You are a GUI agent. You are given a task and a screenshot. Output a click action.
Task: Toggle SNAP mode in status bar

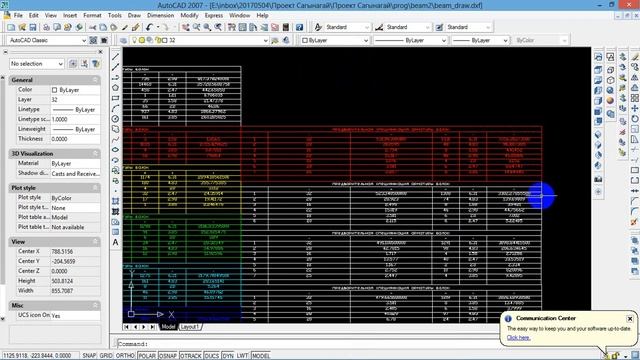click(89, 356)
